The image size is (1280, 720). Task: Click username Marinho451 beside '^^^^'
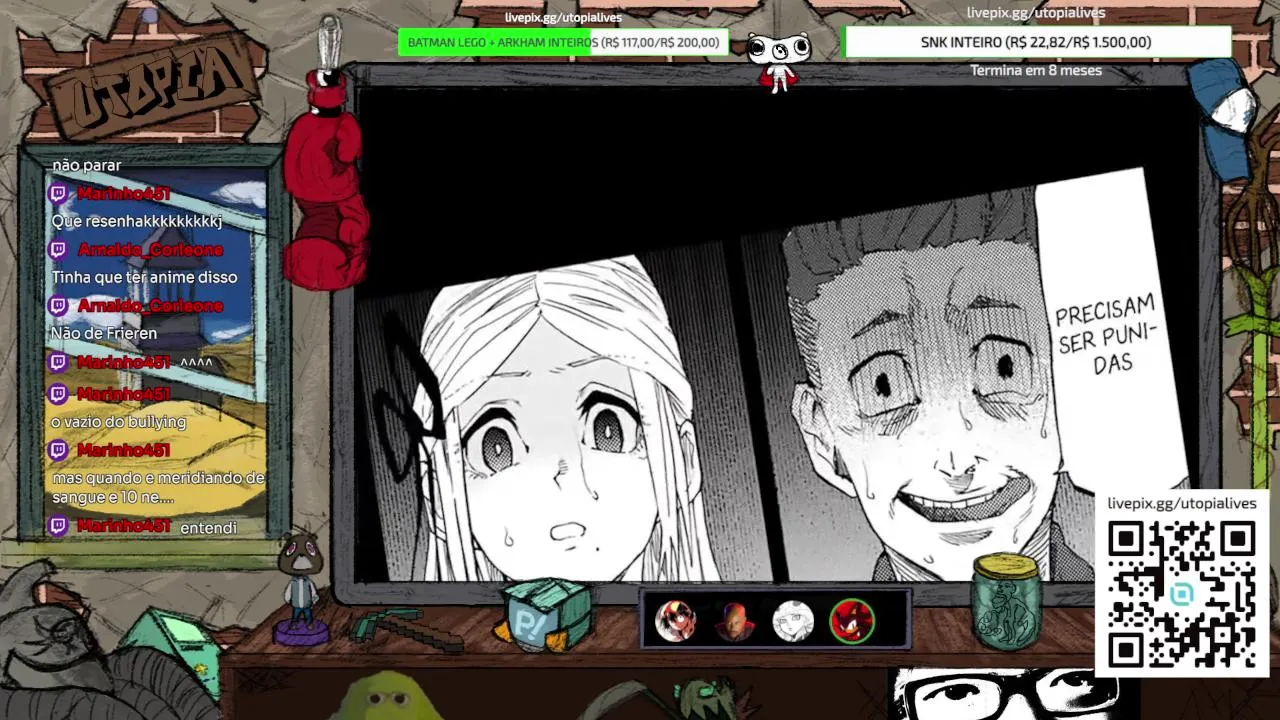(x=124, y=362)
